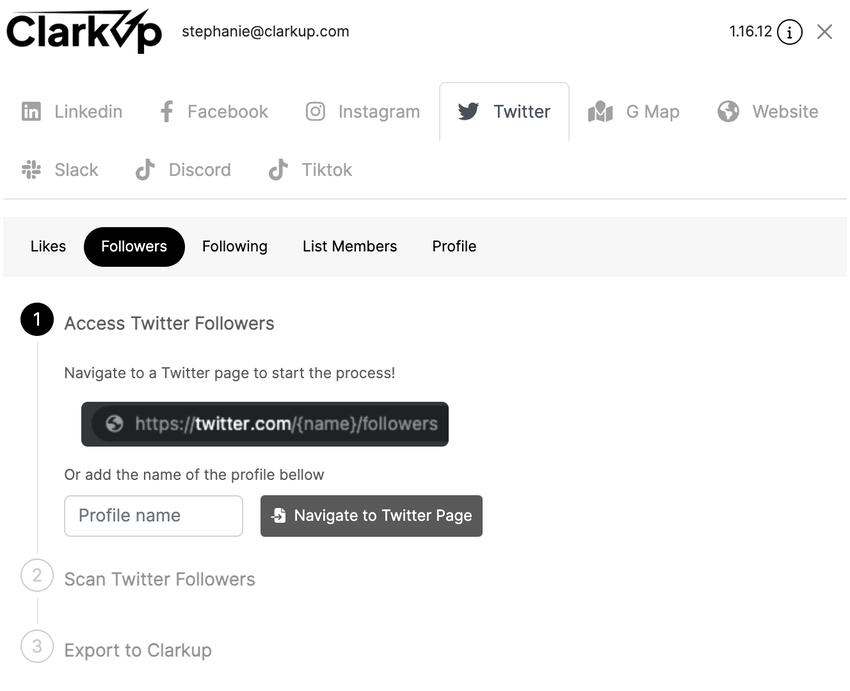
Task: Click the Tiktok logo icon
Action: tap(278, 170)
